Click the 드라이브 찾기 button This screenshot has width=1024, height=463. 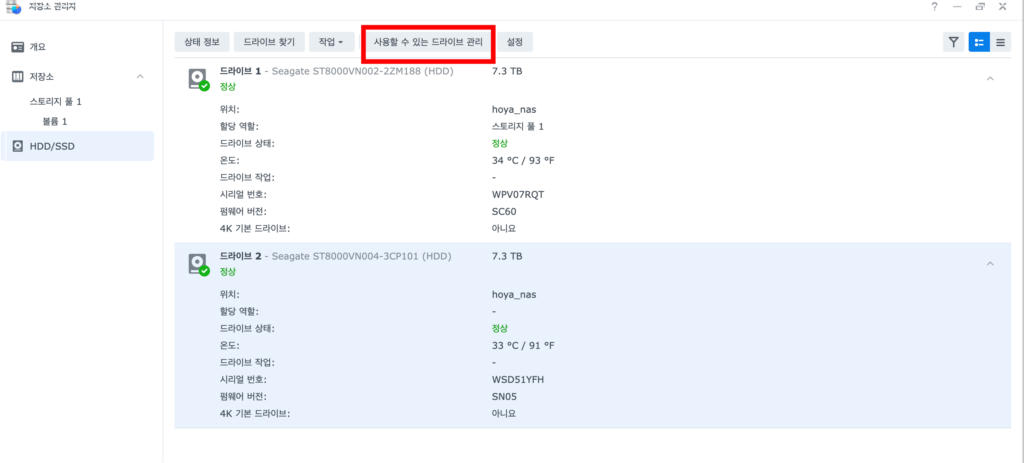(269, 42)
